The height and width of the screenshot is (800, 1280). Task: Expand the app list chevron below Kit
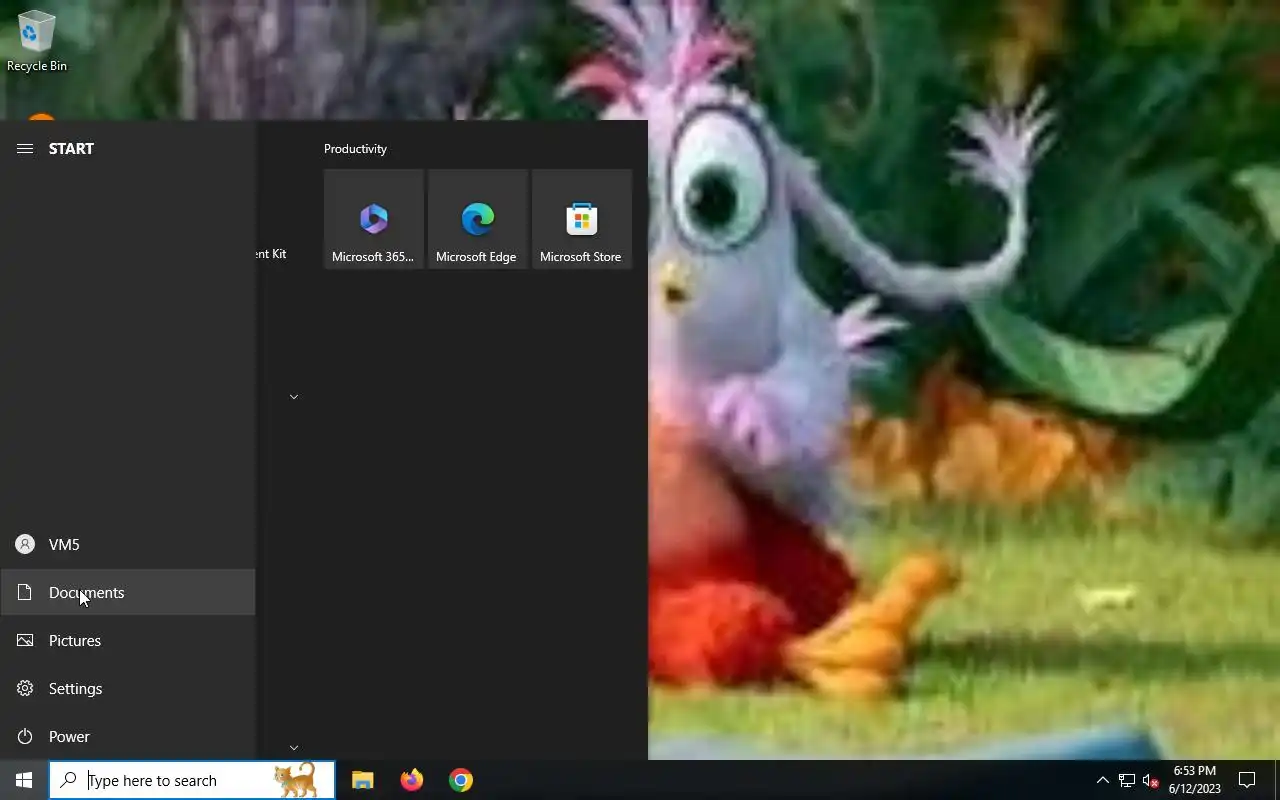click(294, 397)
